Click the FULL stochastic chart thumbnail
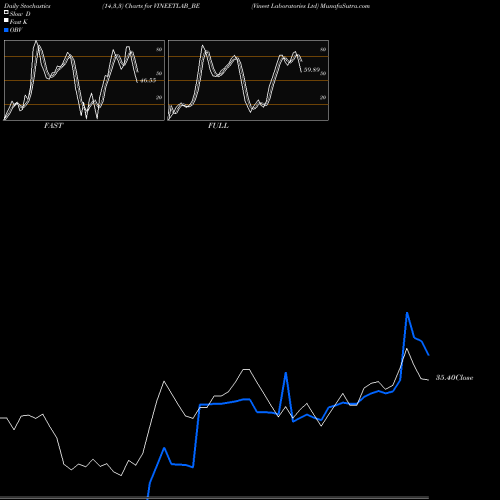This screenshot has height=500, width=500. pyautogui.click(x=248, y=80)
